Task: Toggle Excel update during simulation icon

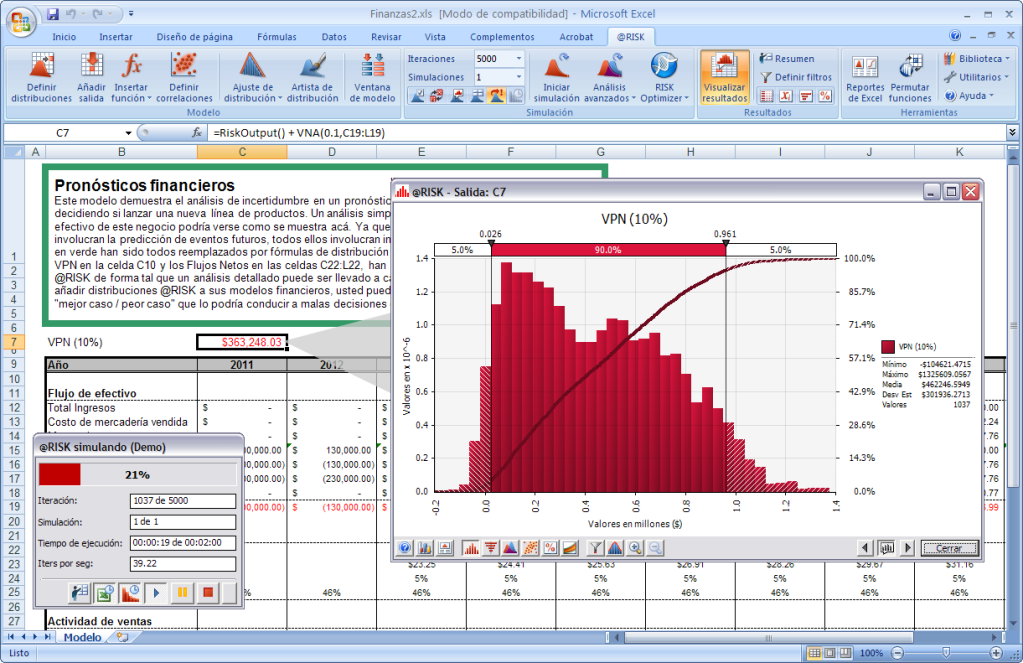Action: pyautogui.click(x=104, y=593)
